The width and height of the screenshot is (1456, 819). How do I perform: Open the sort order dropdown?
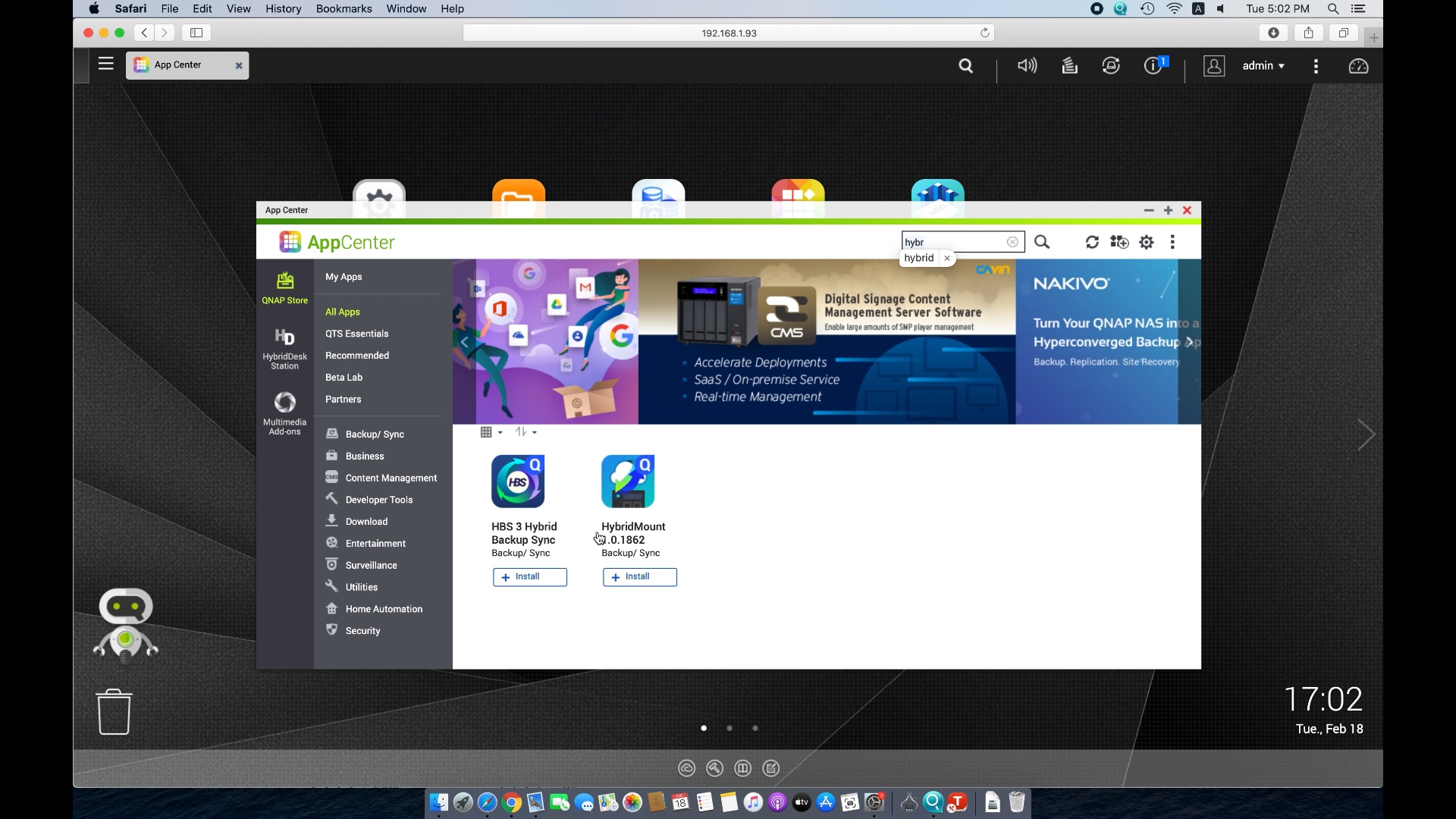tap(526, 432)
